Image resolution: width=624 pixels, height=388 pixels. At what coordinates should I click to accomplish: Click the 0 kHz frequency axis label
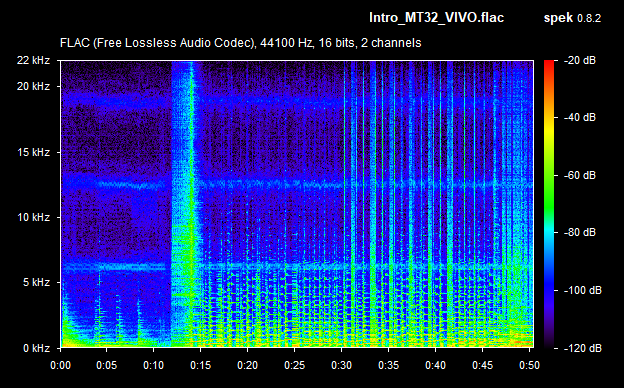click(36, 349)
